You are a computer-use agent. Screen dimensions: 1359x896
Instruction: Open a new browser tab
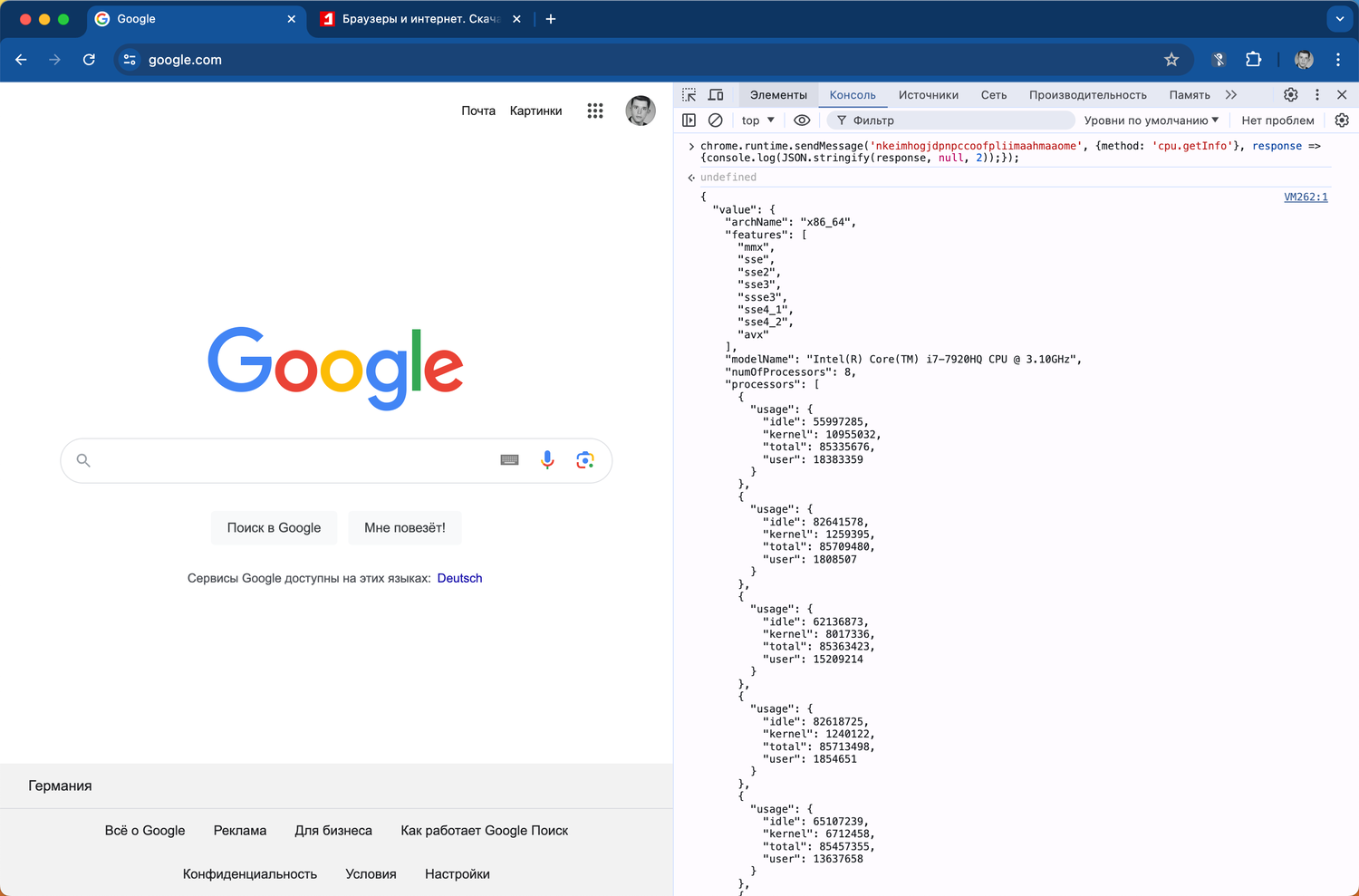551,19
